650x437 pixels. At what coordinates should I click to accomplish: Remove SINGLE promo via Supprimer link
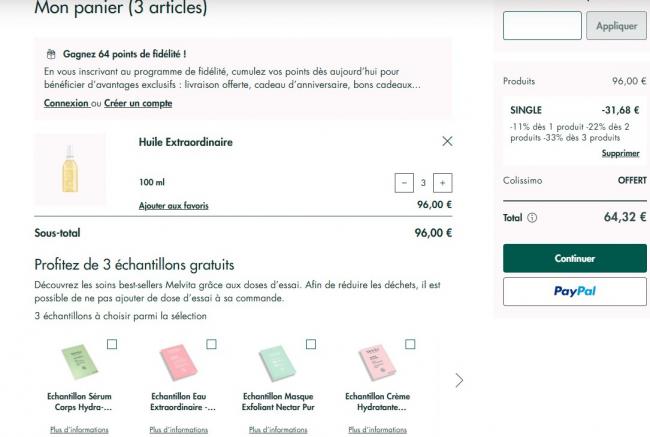pyautogui.click(x=621, y=153)
